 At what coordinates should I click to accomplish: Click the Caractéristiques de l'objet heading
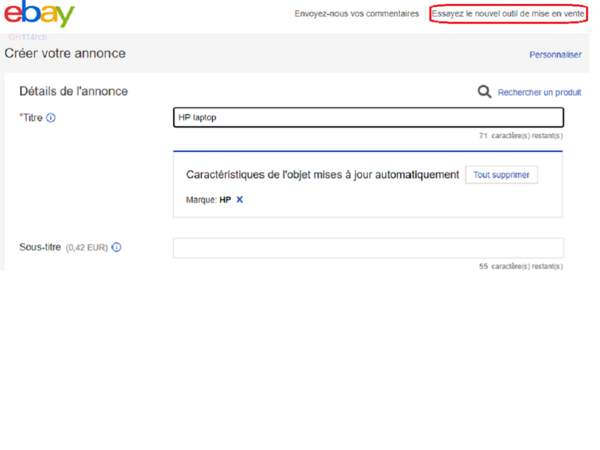pos(323,175)
